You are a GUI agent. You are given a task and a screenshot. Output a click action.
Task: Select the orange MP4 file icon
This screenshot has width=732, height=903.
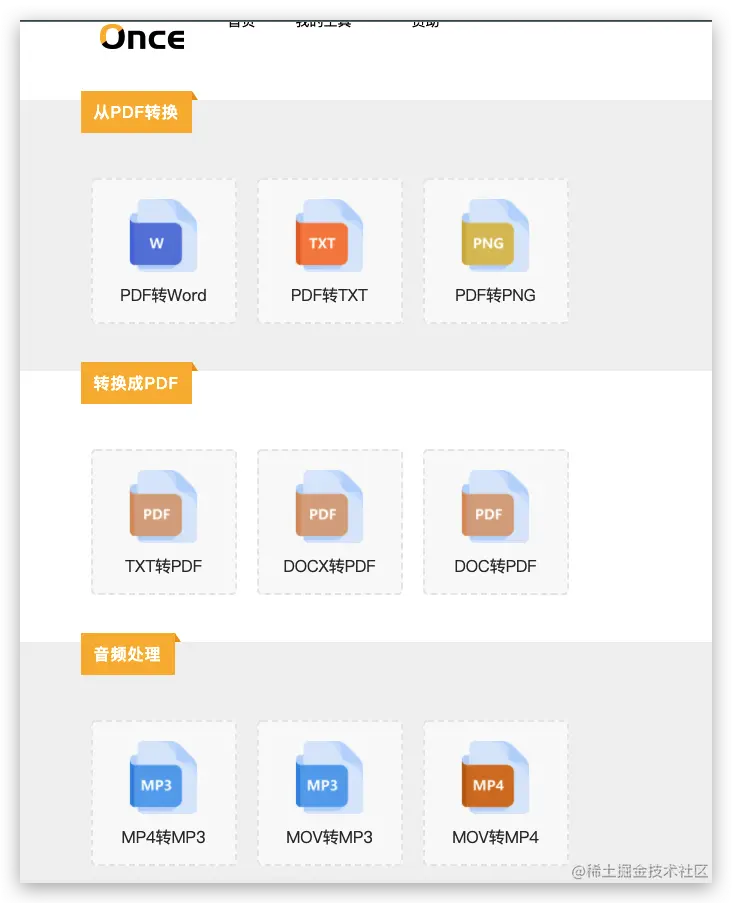[495, 777]
